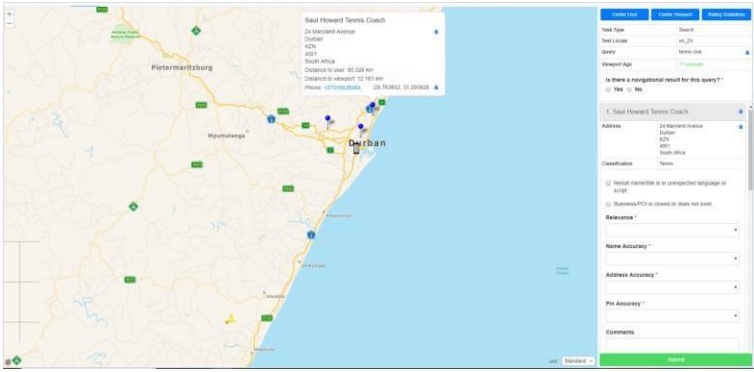The width and height of the screenshot is (754, 372).
Task: Check Business/POI is closed checkbox
Action: coord(608,204)
